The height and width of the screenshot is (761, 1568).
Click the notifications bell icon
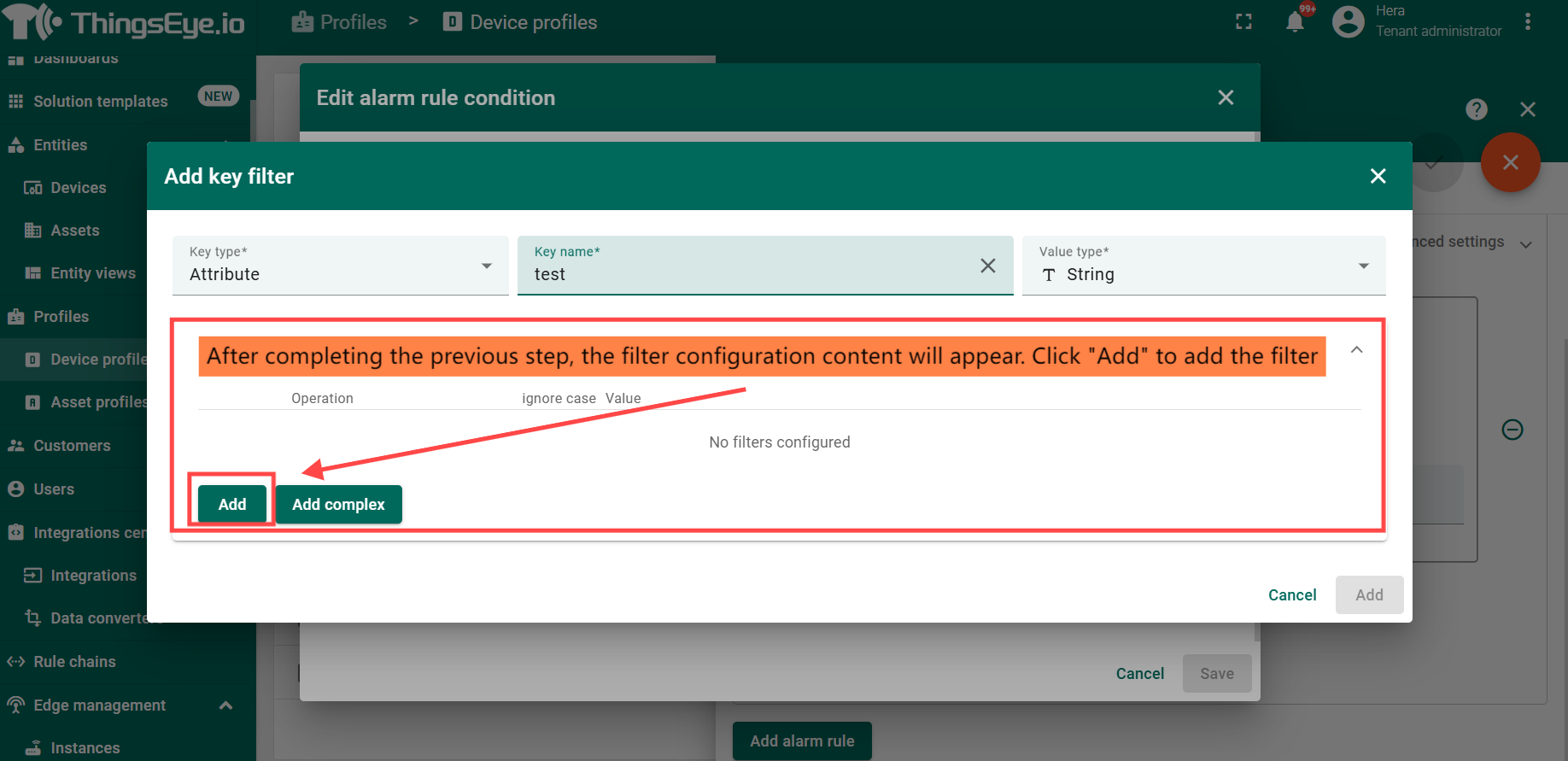1295,22
